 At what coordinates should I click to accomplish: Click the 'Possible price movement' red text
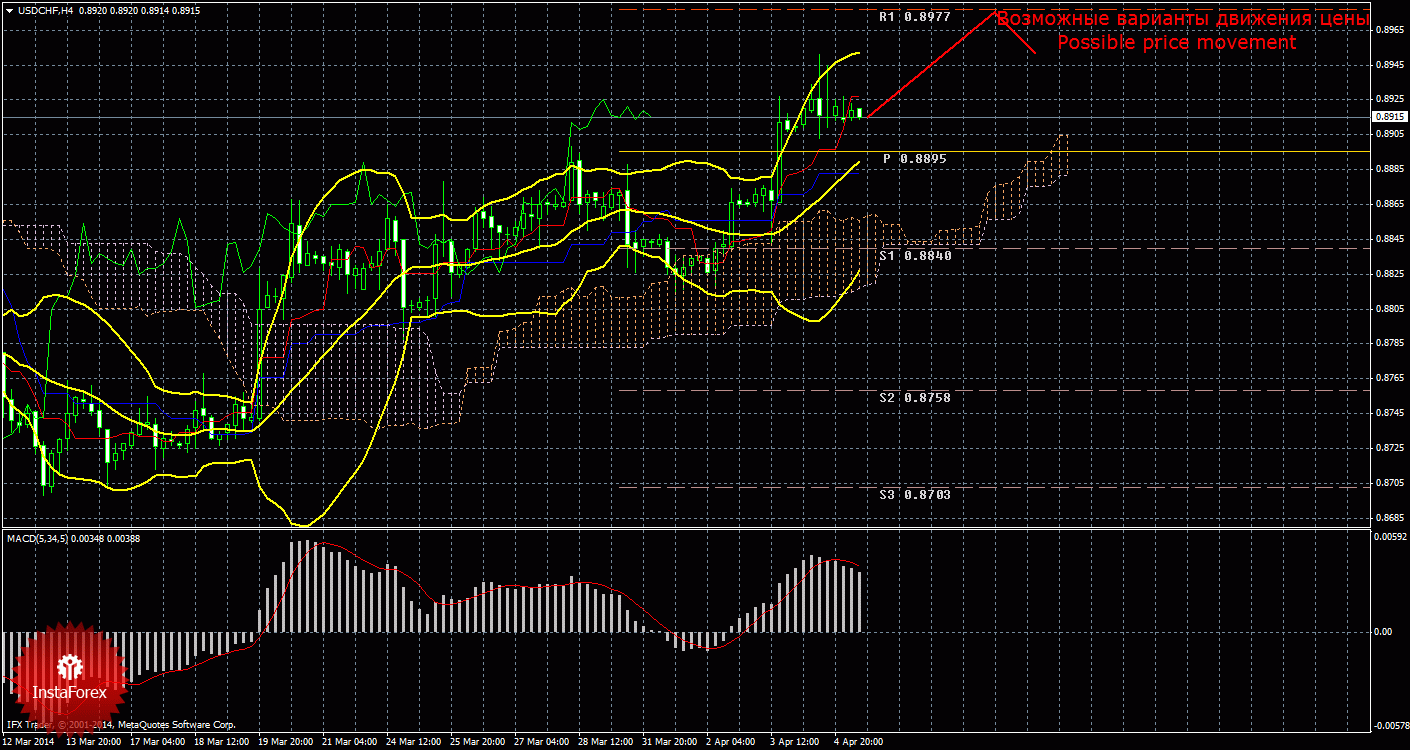pos(1176,43)
